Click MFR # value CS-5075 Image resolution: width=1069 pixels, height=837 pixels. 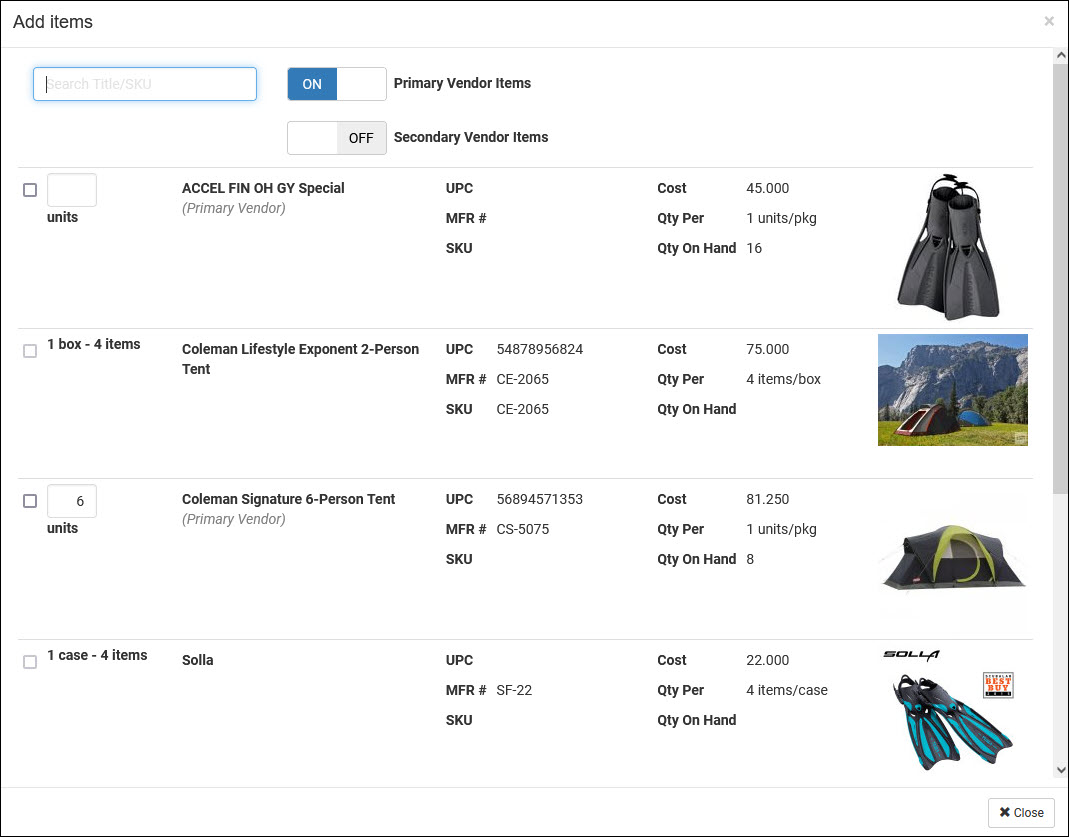(523, 529)
